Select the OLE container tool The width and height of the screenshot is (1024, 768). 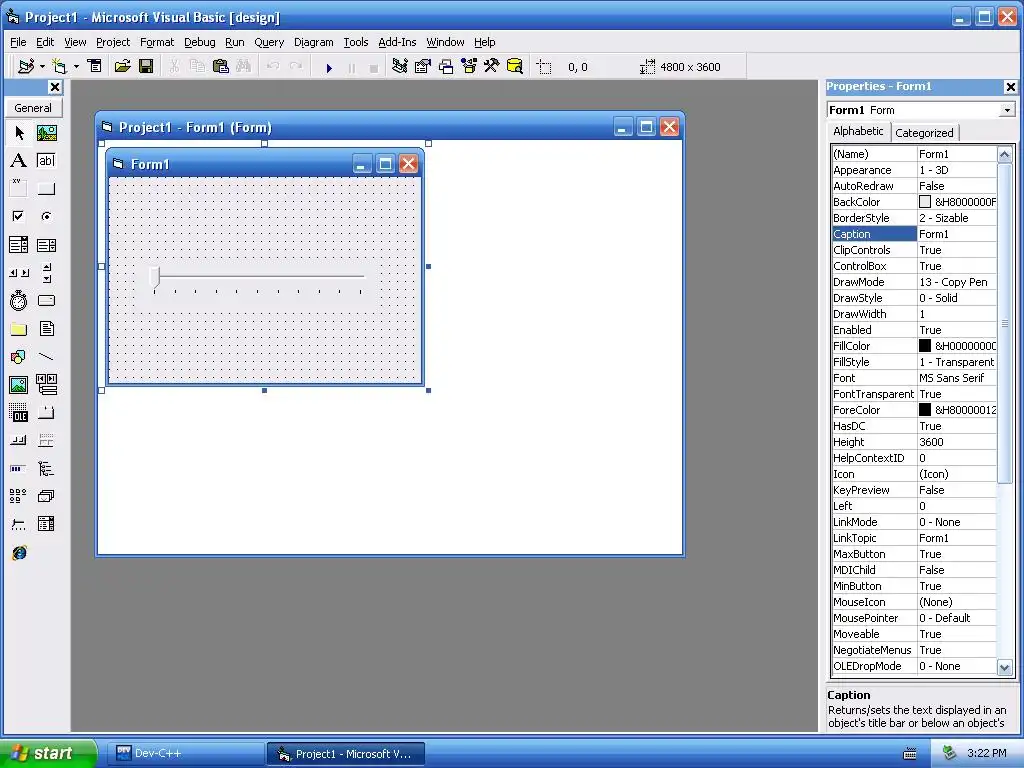[19, 413]
